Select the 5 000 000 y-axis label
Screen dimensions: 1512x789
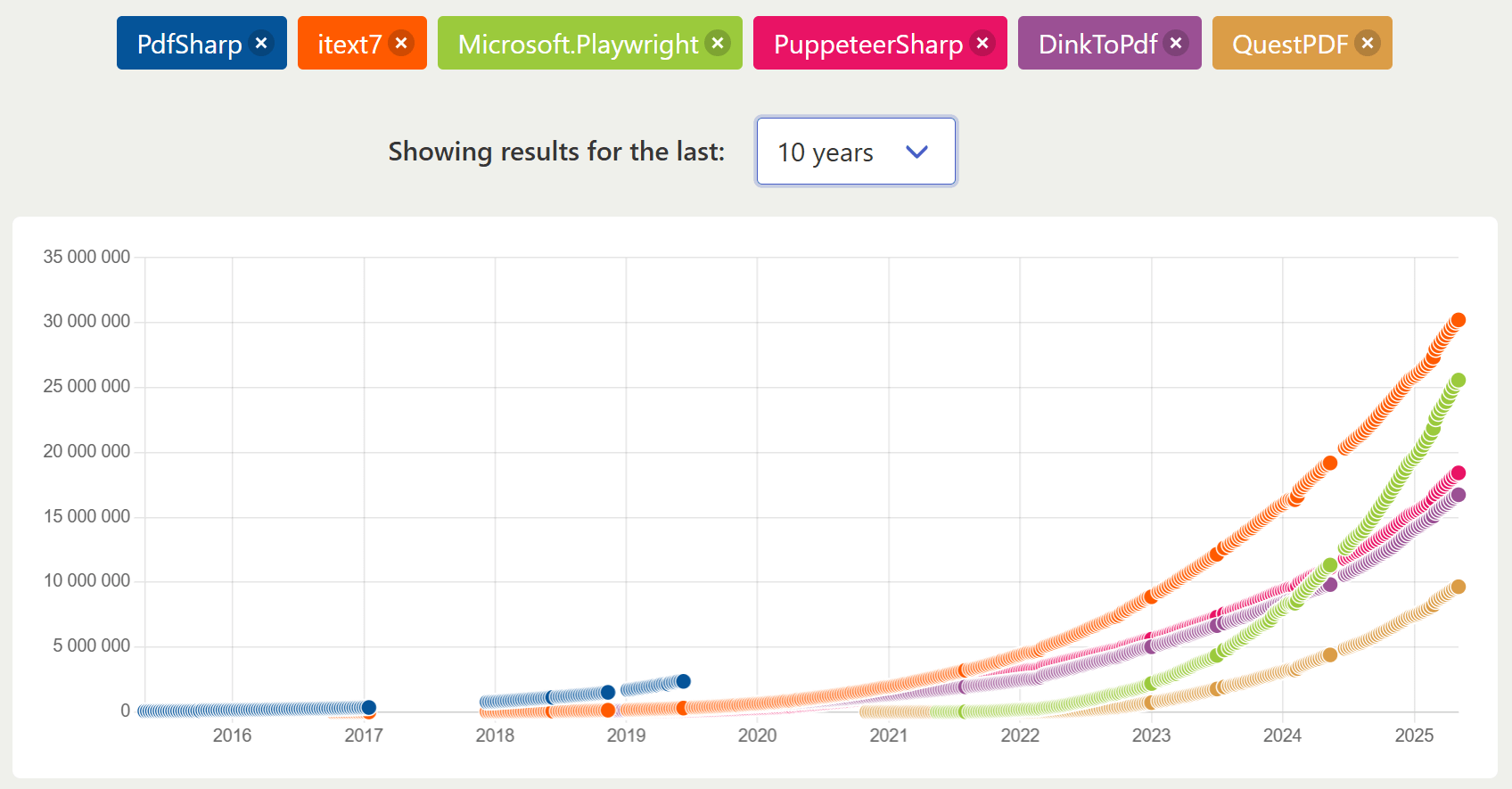click(91, 645)
